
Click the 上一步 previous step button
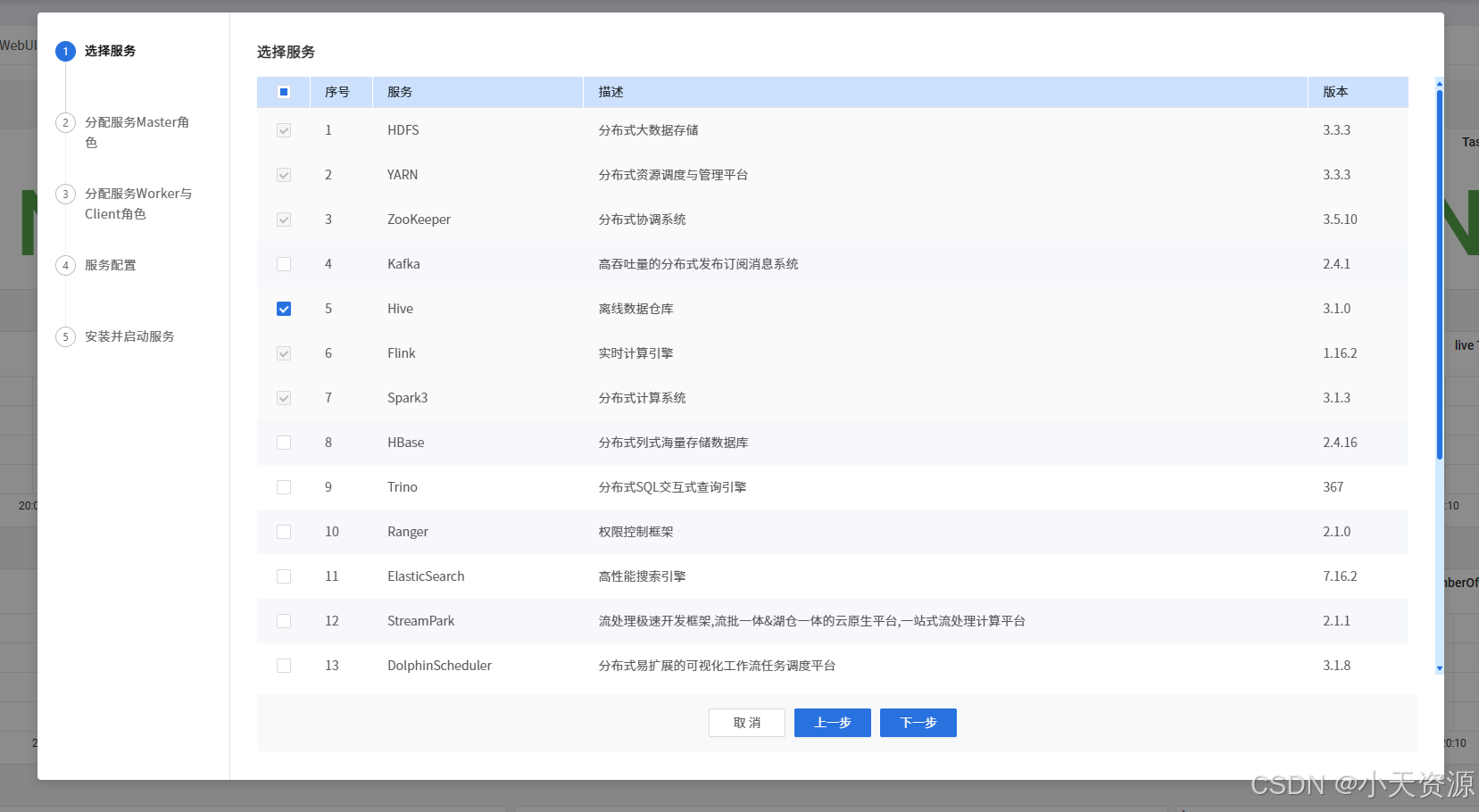pyautogui.click(x=833, y=723)
